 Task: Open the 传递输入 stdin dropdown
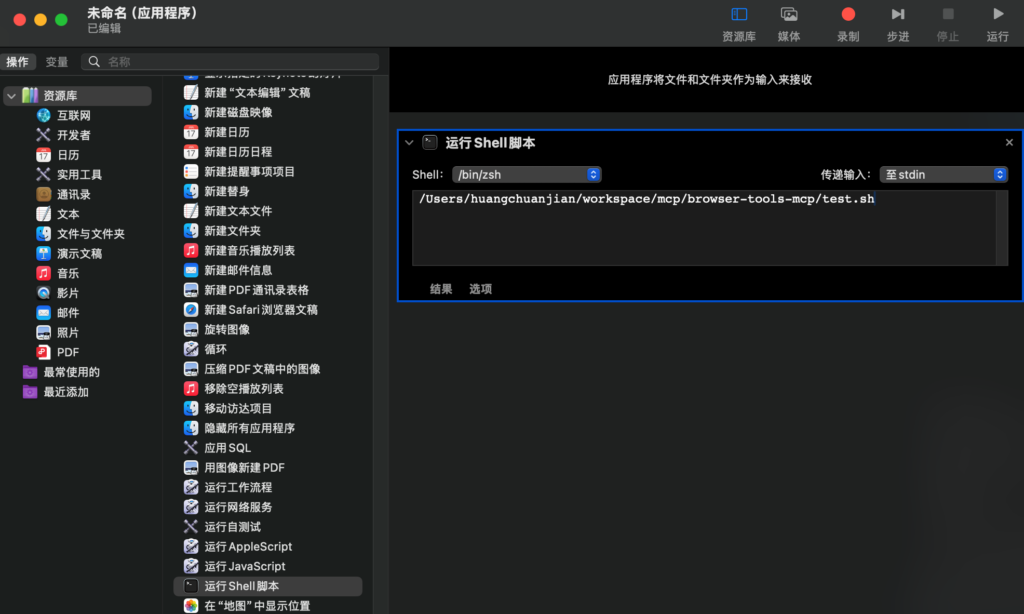click(944, 174)
